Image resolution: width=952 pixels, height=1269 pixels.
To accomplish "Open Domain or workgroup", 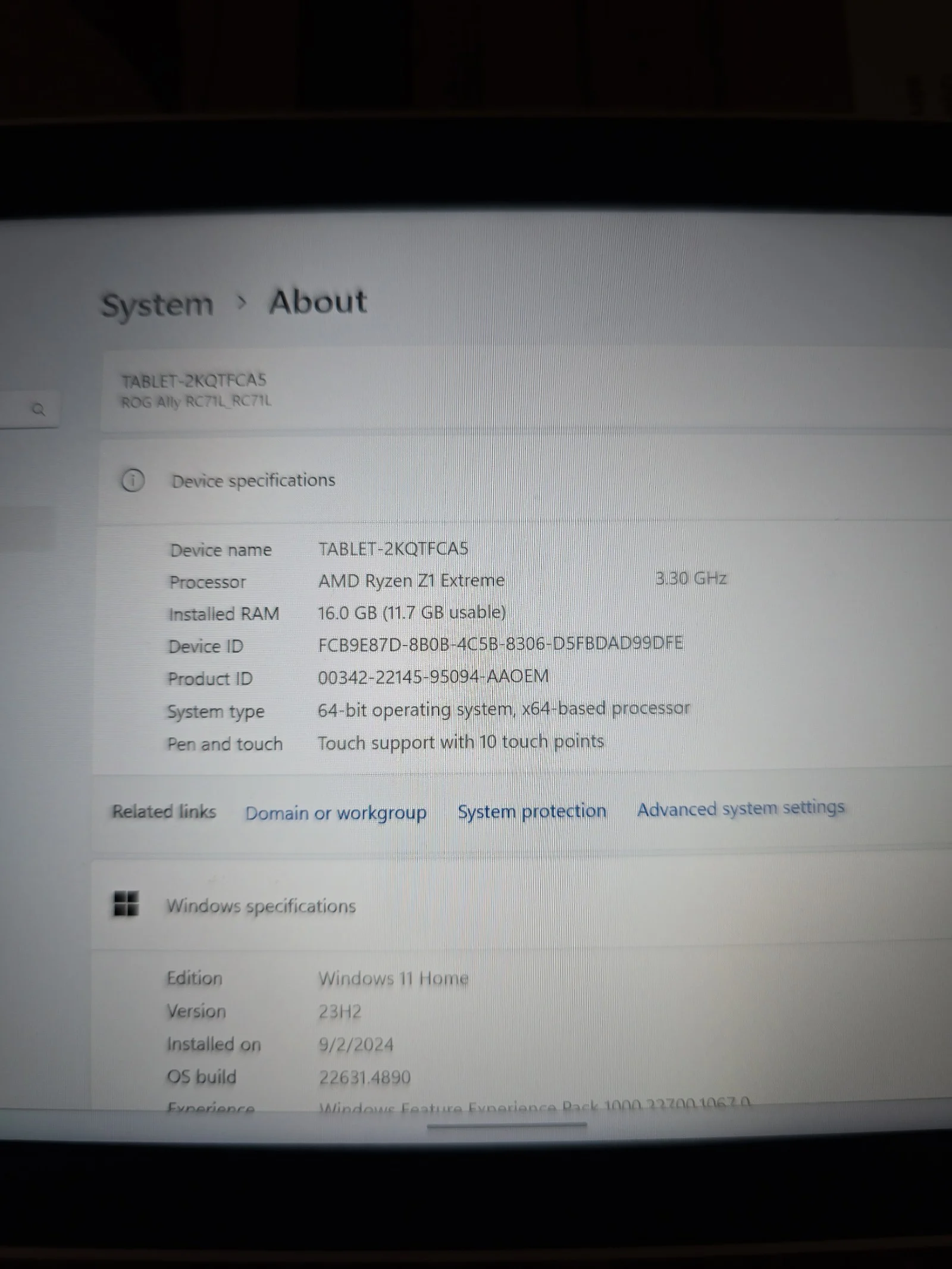I will click(336, 812).
